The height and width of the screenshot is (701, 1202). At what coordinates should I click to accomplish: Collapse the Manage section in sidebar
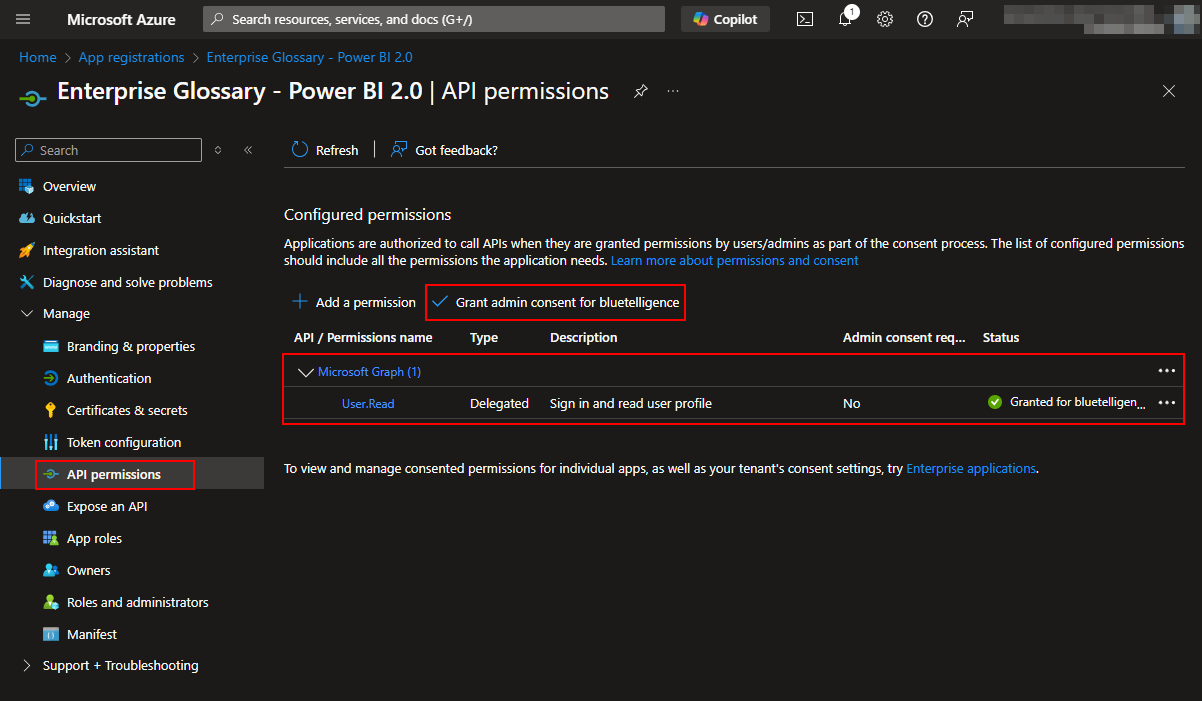[26, 314]
